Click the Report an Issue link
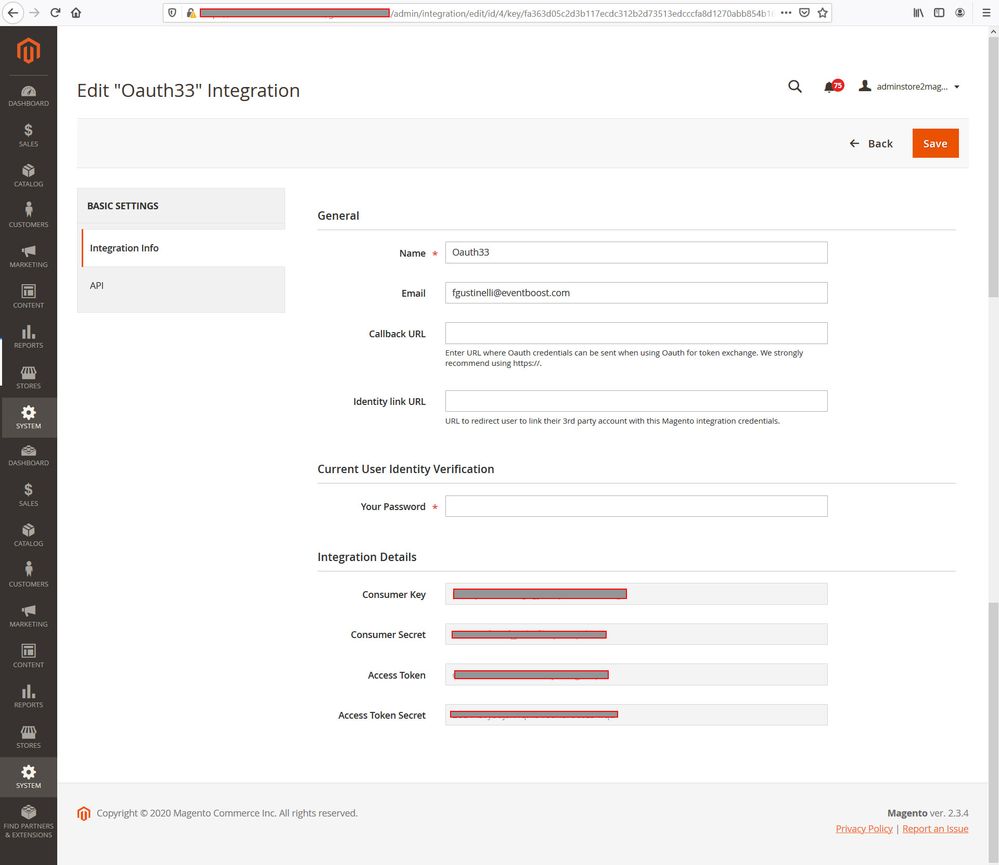 [x=935, y=829]
